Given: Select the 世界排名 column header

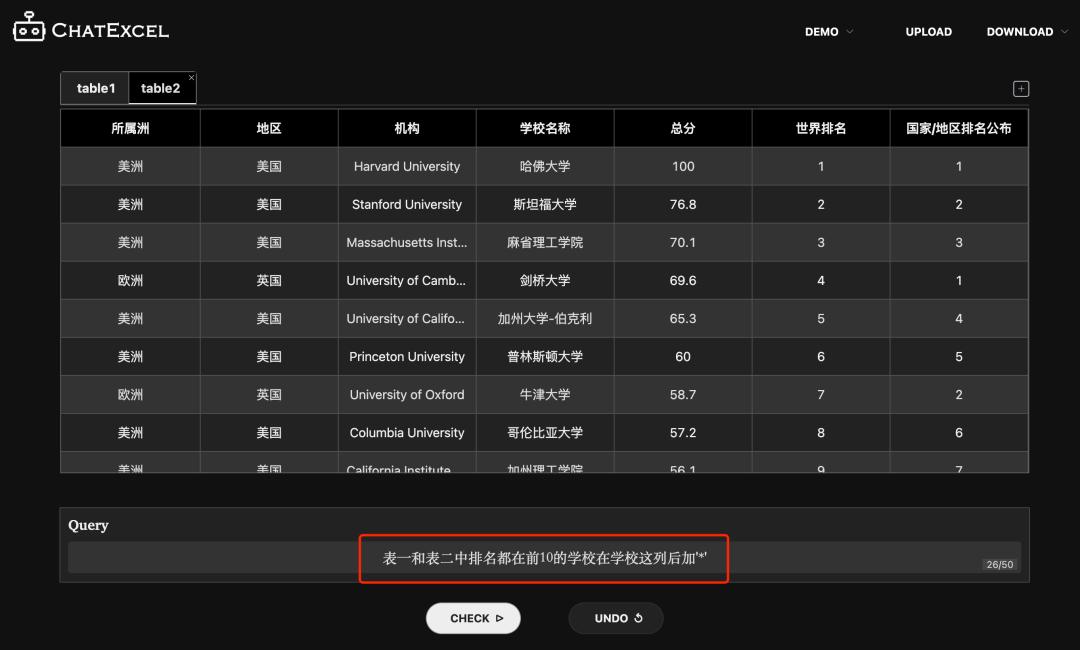Looking at the screenshot, I should pyautogui.click(x=820, y=128).
